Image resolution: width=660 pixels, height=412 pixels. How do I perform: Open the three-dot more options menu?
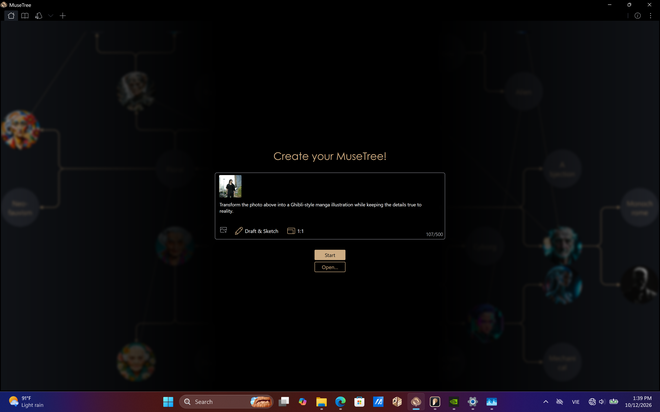pos(650,16)
